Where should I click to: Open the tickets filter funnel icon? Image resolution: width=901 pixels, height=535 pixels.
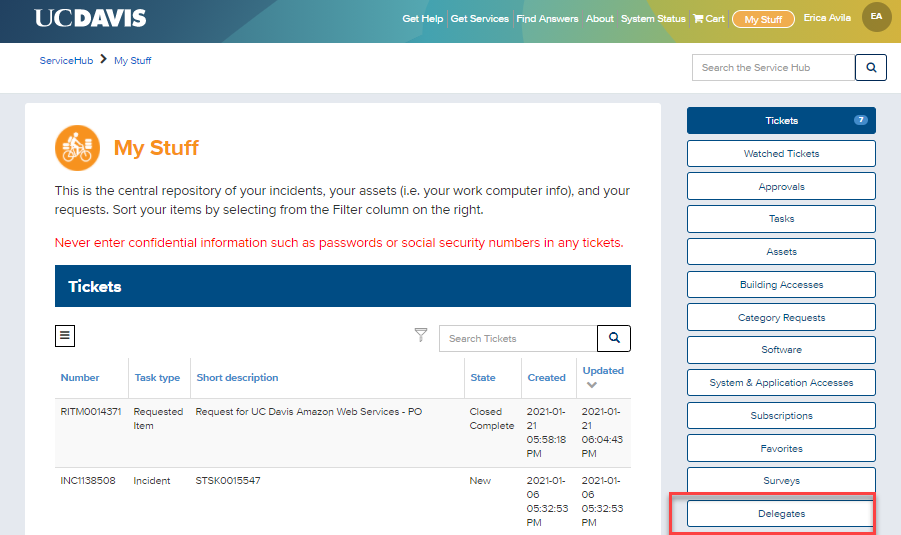pyautogui.click(x=421, y=336)
